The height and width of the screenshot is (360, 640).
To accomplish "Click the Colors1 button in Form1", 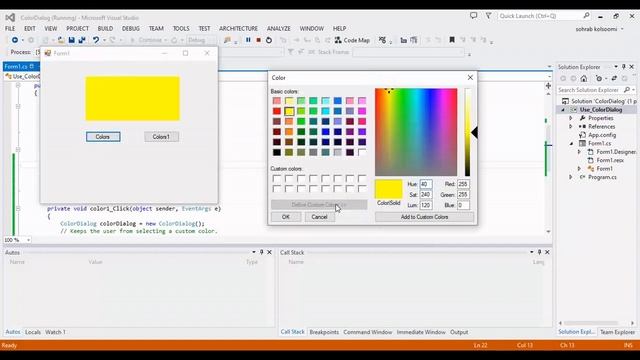I will click(161, 137).
